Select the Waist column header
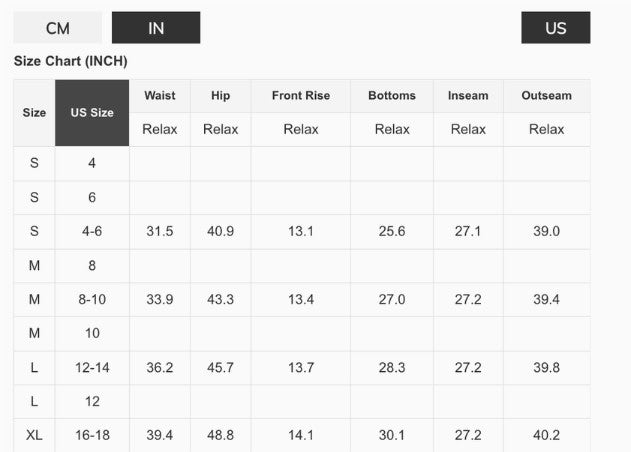631x452 pixels. (160, 96)
